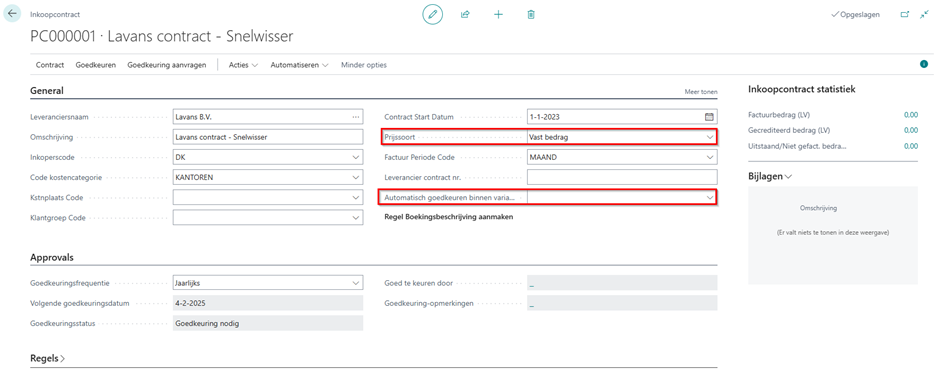The height and width of the screenshot is (379, 945).
Task: Open the information icon at right
Action: 924,64
